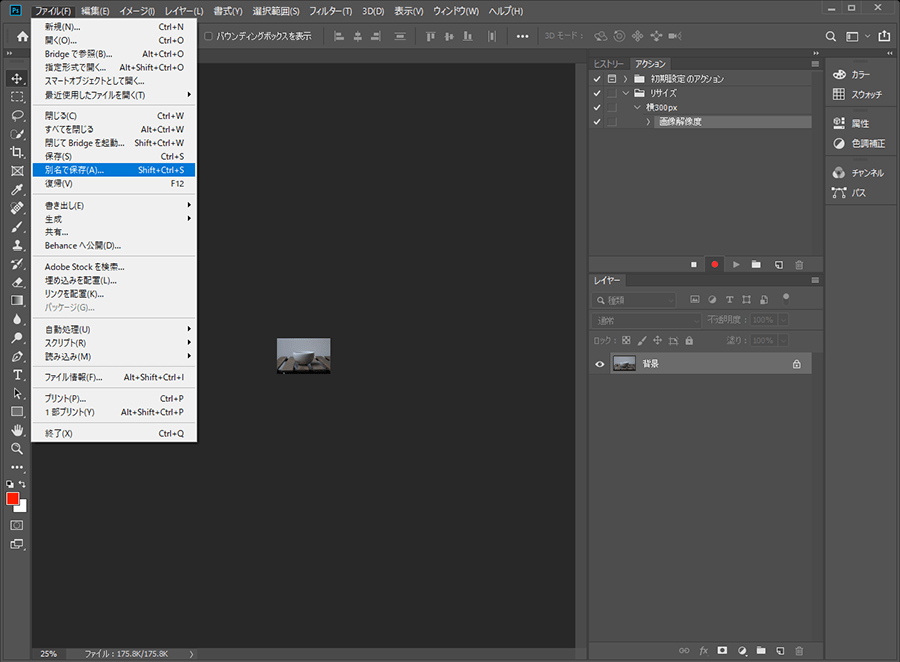
Task: Choose 別名で保存(A)... from the File menu
Action: 75,170
